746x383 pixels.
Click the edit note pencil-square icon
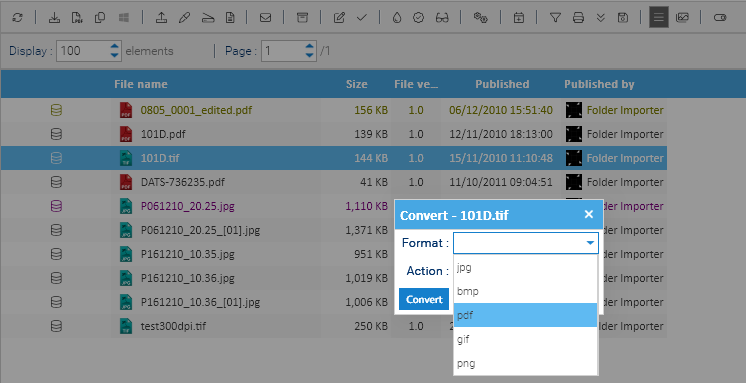(339, 18)
